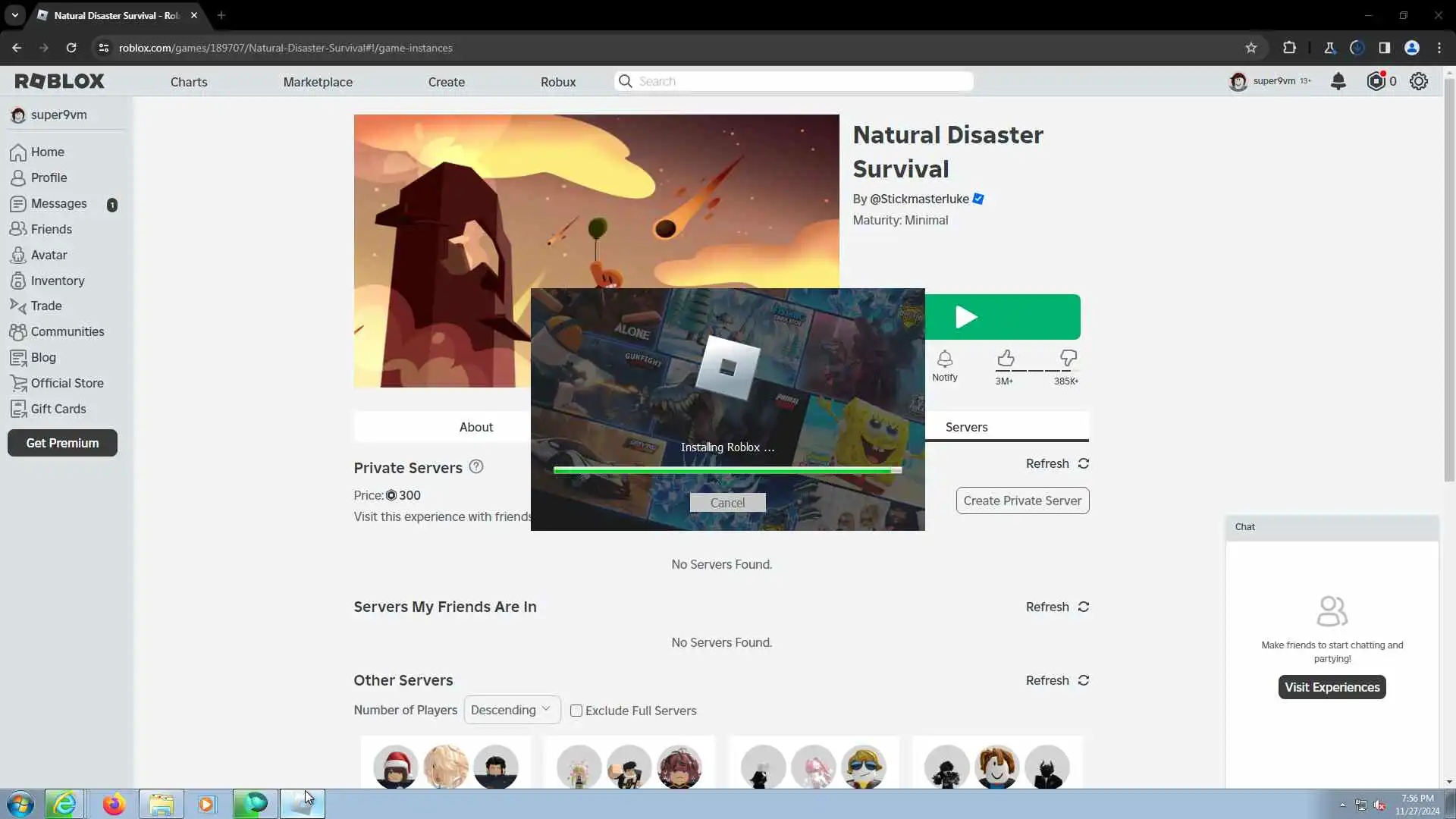The height and width of the screenshot is (819, 1456).
Task: Click the Roblox search field
Action: (x=800, y=81)
